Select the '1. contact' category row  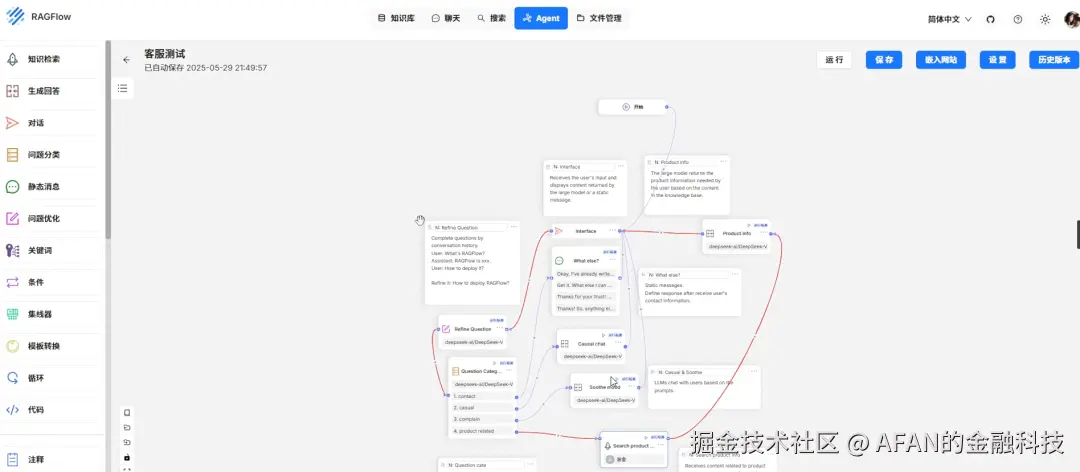click(x=483, y=396)
